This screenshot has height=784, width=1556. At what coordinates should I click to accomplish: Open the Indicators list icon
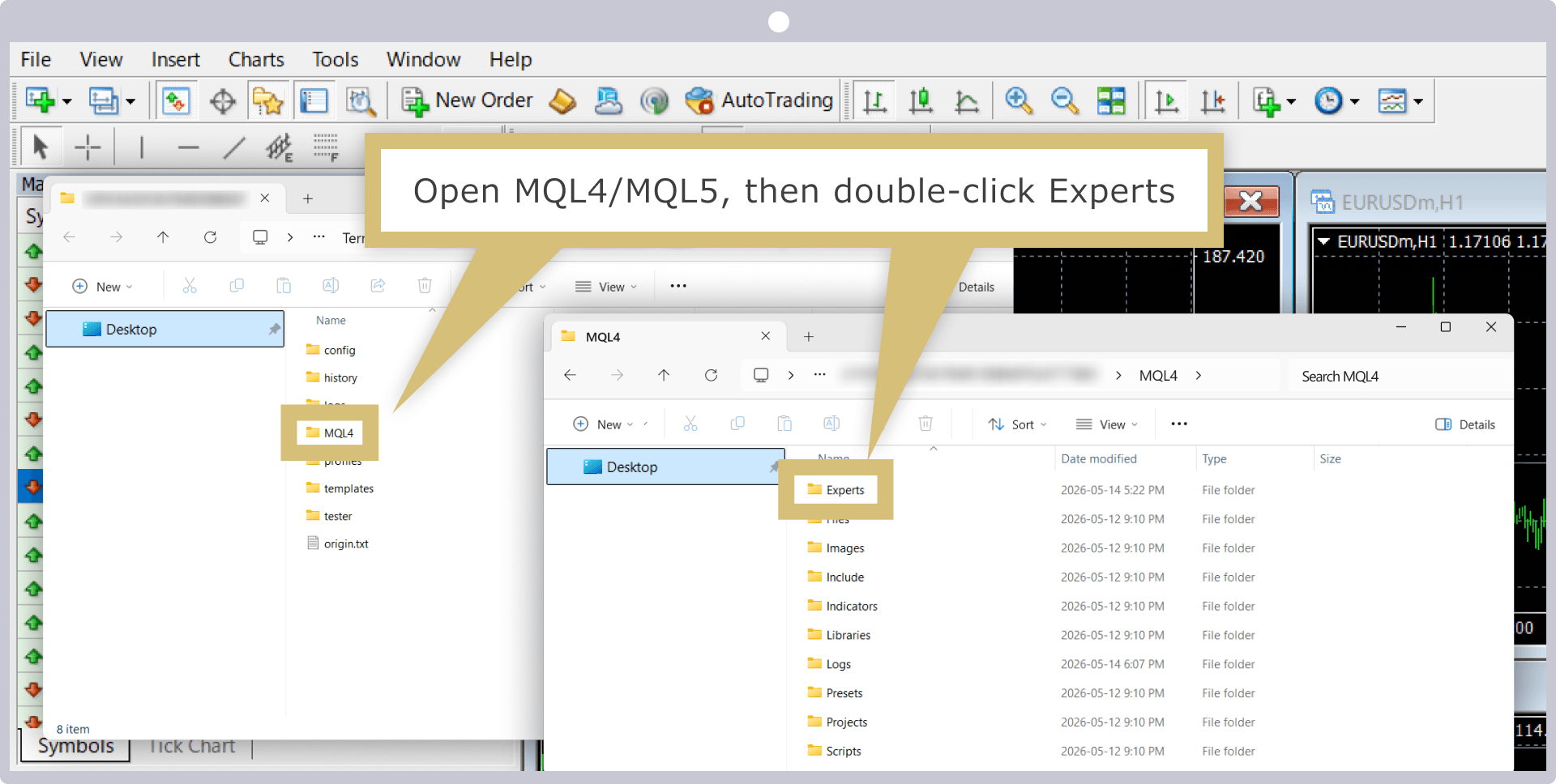click(x=1266, y=100)
